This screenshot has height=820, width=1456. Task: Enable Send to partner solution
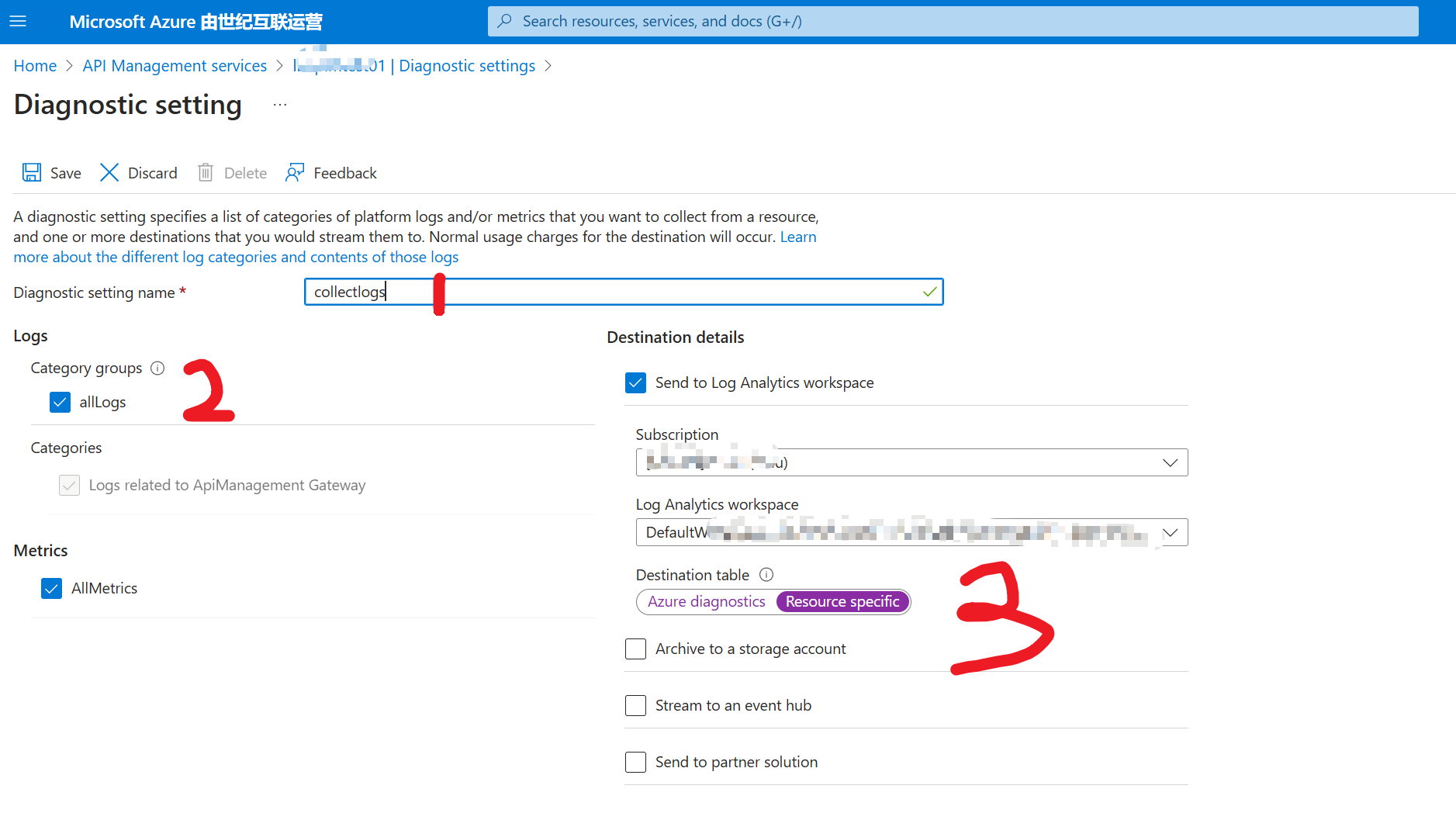pyautogui.click(x=635, y=762)
